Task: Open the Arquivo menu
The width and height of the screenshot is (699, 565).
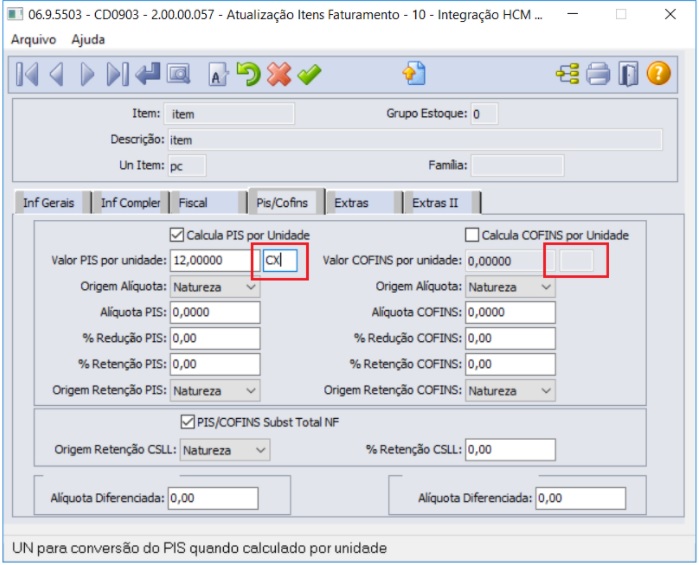Action: click(33, 40)
